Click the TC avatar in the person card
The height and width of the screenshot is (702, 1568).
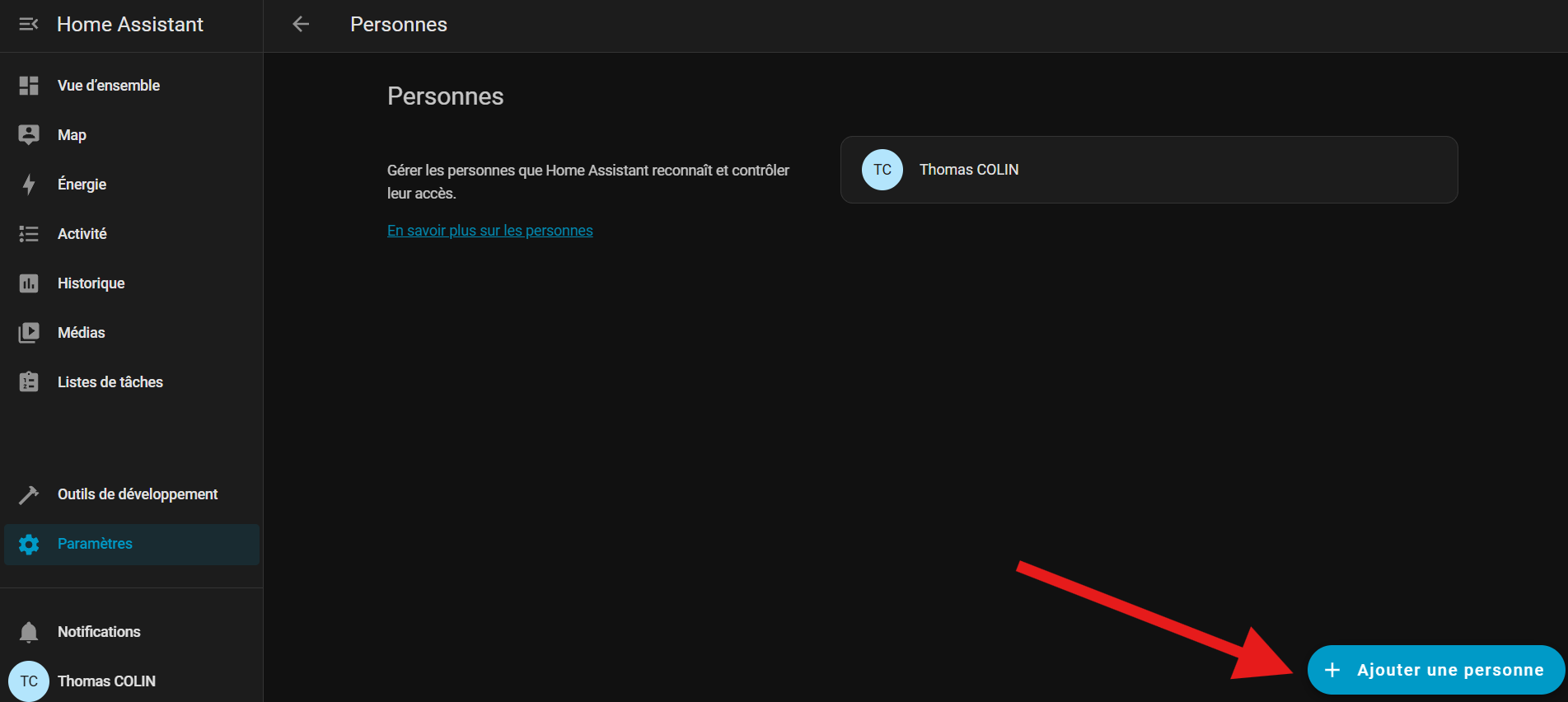click(882, 170)
